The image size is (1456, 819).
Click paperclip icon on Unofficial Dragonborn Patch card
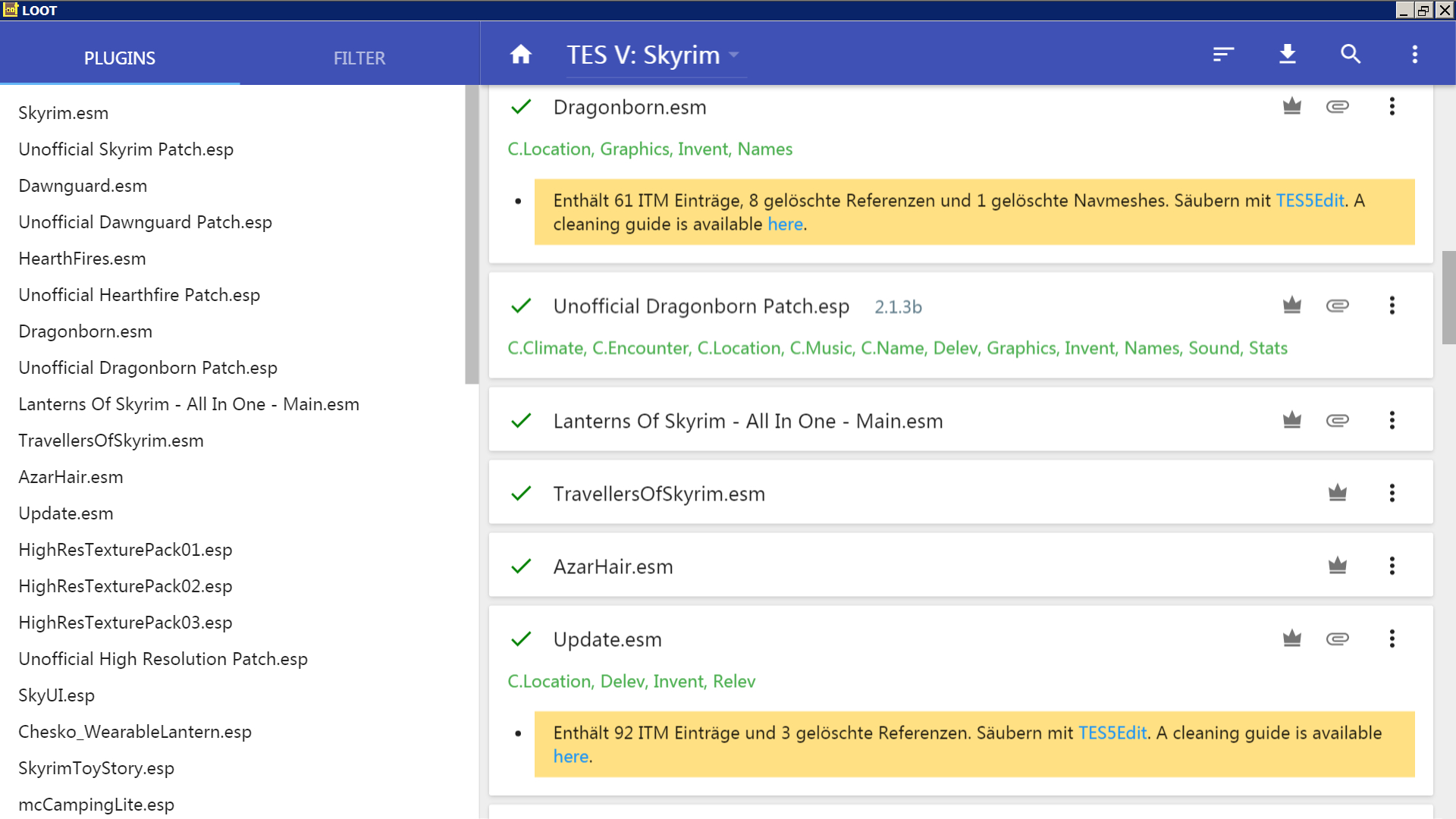(x=1338, y=306)
